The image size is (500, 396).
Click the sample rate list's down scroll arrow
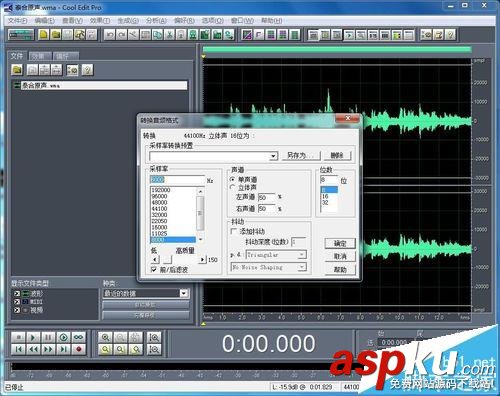[200, 239]
